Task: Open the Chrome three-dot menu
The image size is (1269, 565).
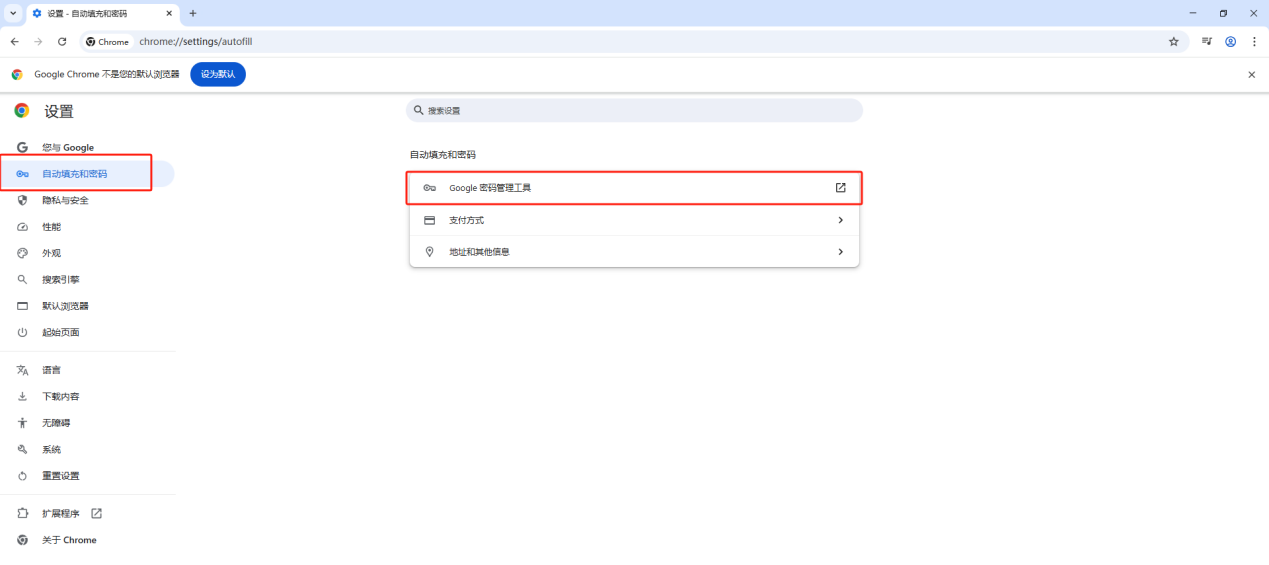Action: [1254, 42]
